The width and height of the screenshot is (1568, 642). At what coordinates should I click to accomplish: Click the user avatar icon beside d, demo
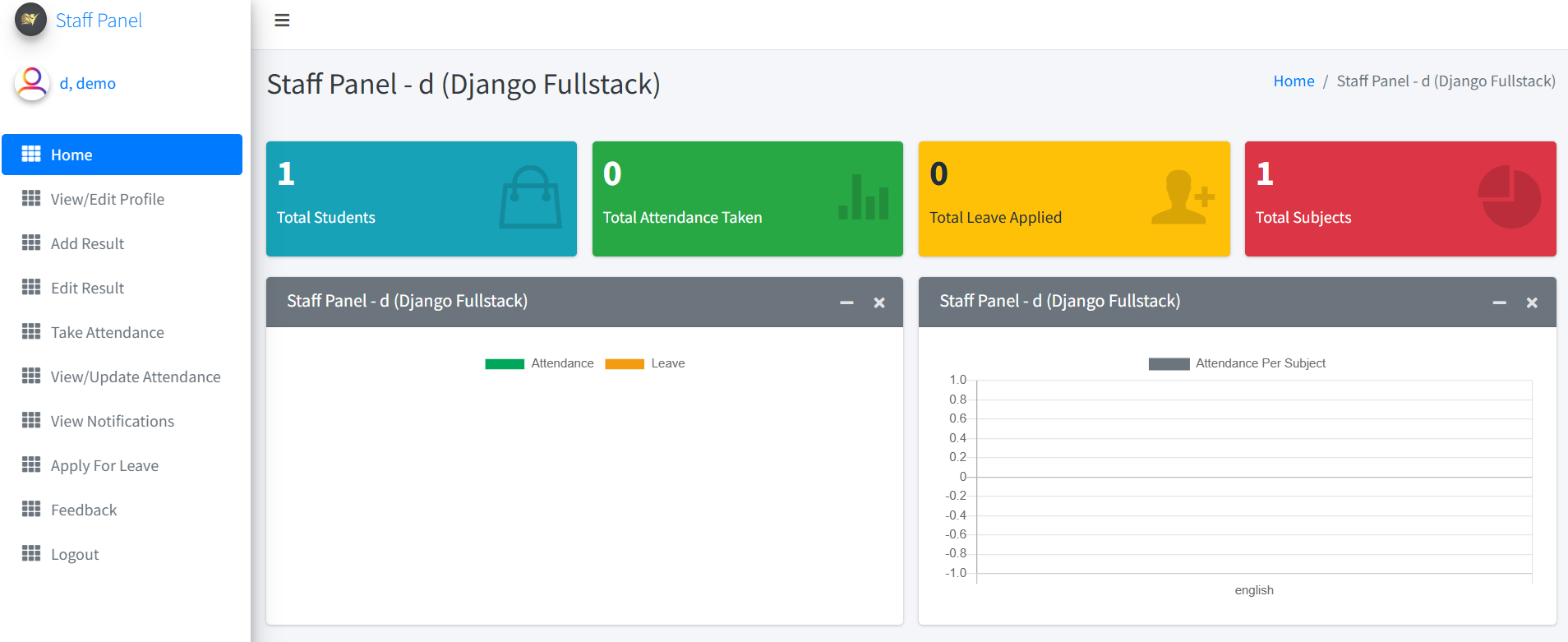32,83
